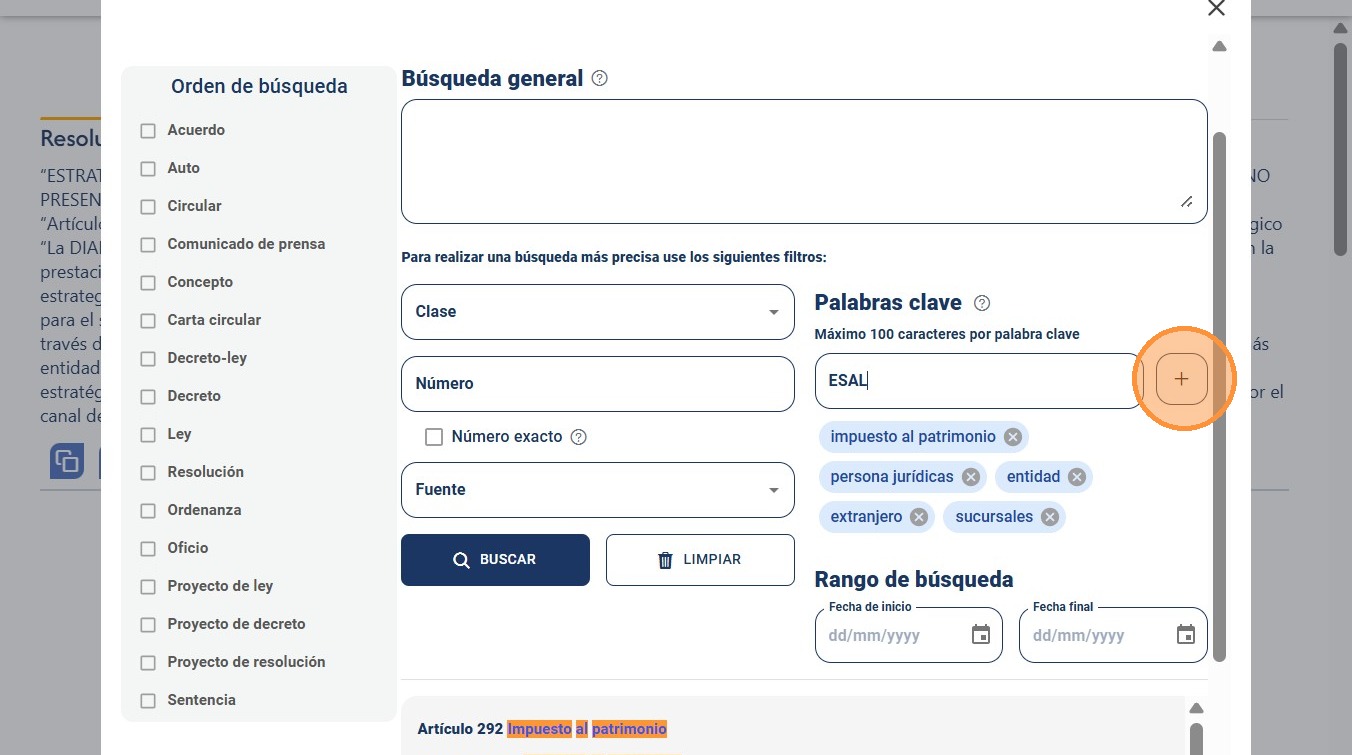This screenshot has width=1352, height=755.
Task: Delete the 'entidad' keyword chip
Action: click(1077, 477)
